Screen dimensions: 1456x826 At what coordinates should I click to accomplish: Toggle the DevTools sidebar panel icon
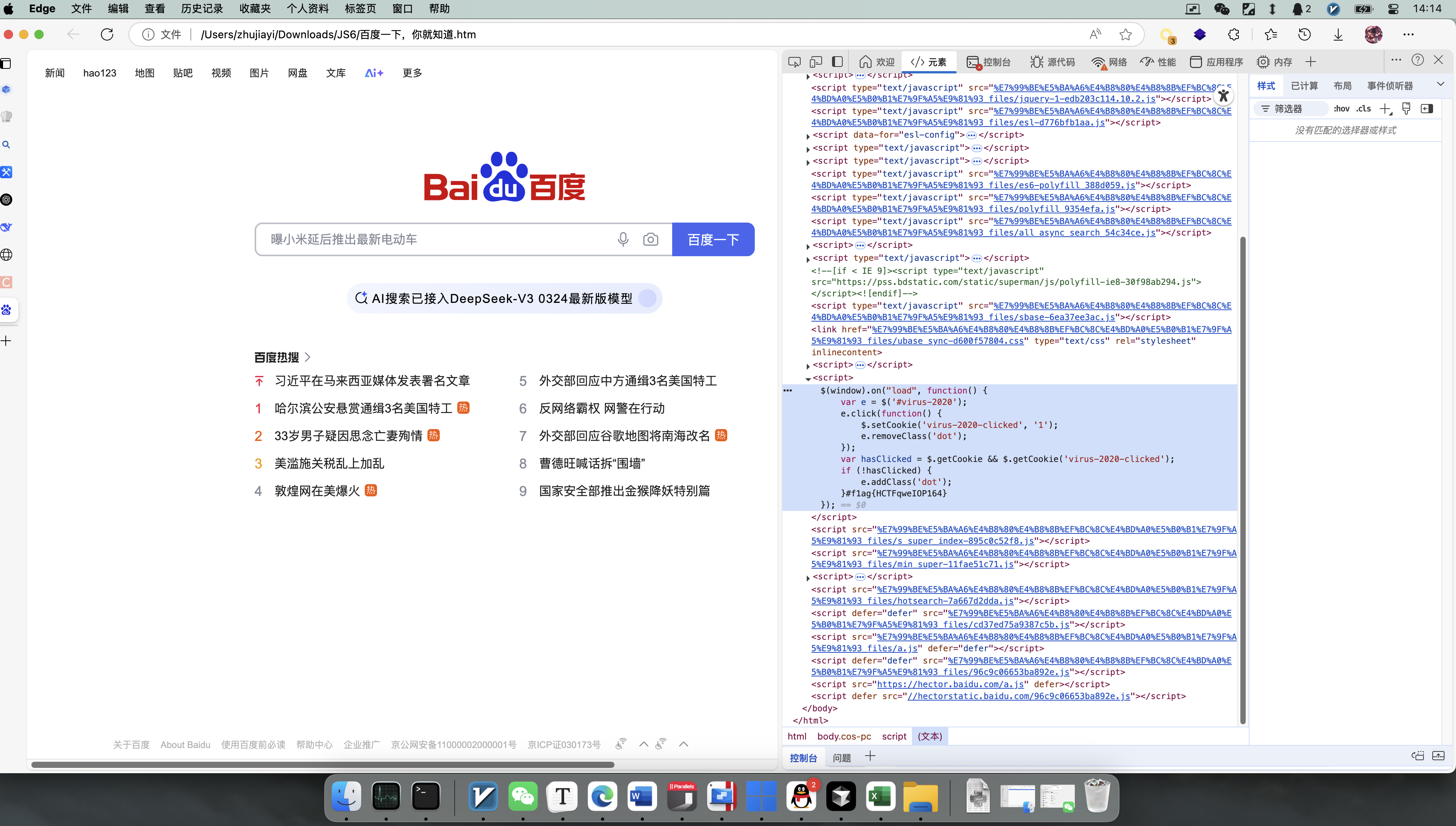tap(837, 62)
